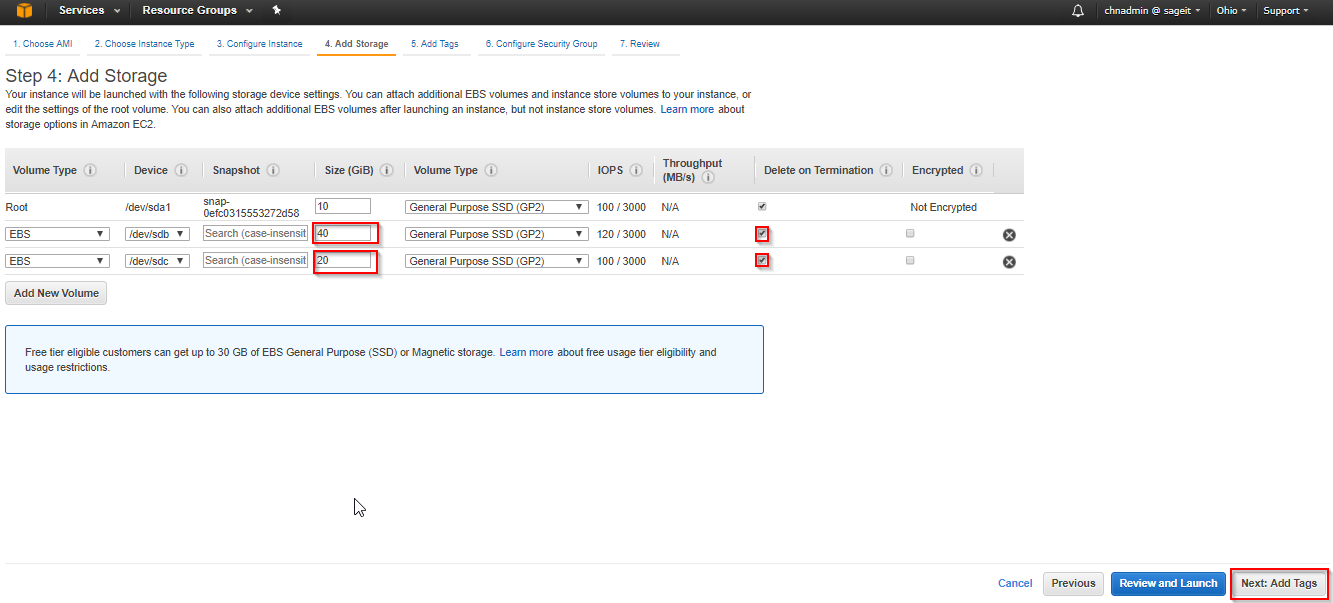Open the /dev/sdb device dropdown
Screen dimensions: 1333x603
157,234
